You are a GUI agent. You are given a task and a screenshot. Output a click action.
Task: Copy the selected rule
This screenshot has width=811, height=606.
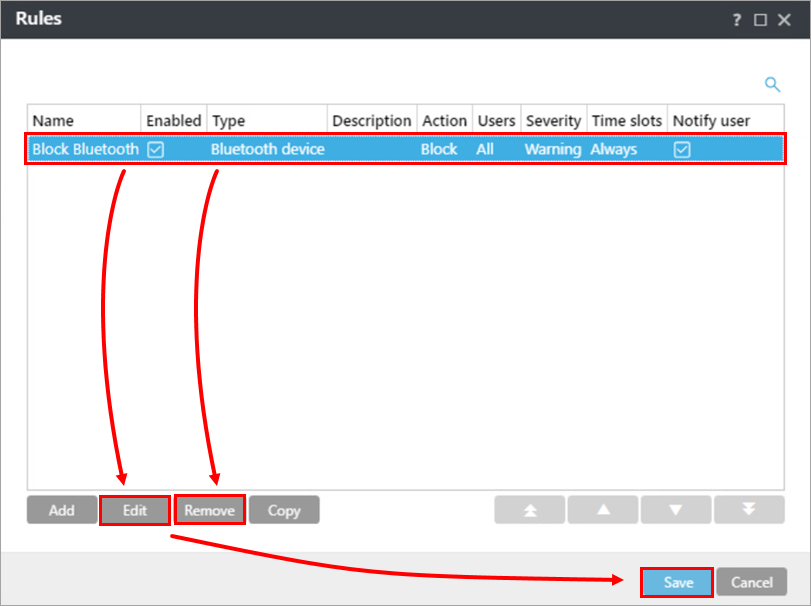pos(284,510)
